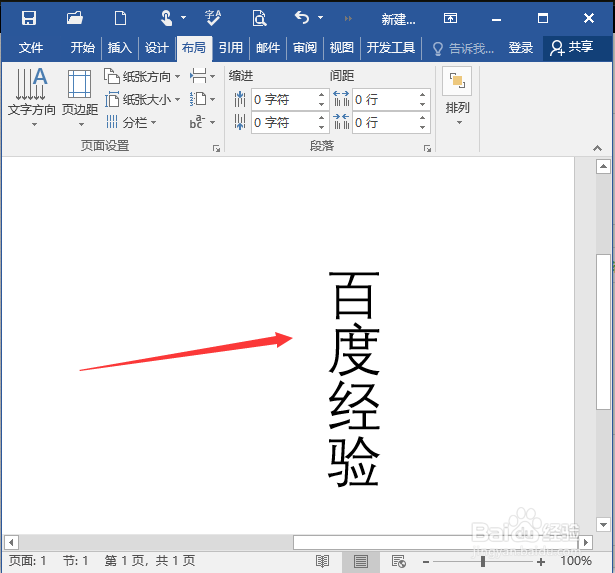
Task: Switch to print layout view icon
Action: 360,562
